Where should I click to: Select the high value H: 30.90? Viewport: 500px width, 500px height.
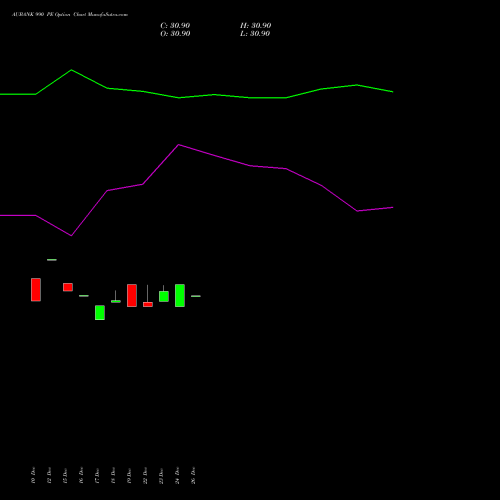click(255, 26)
